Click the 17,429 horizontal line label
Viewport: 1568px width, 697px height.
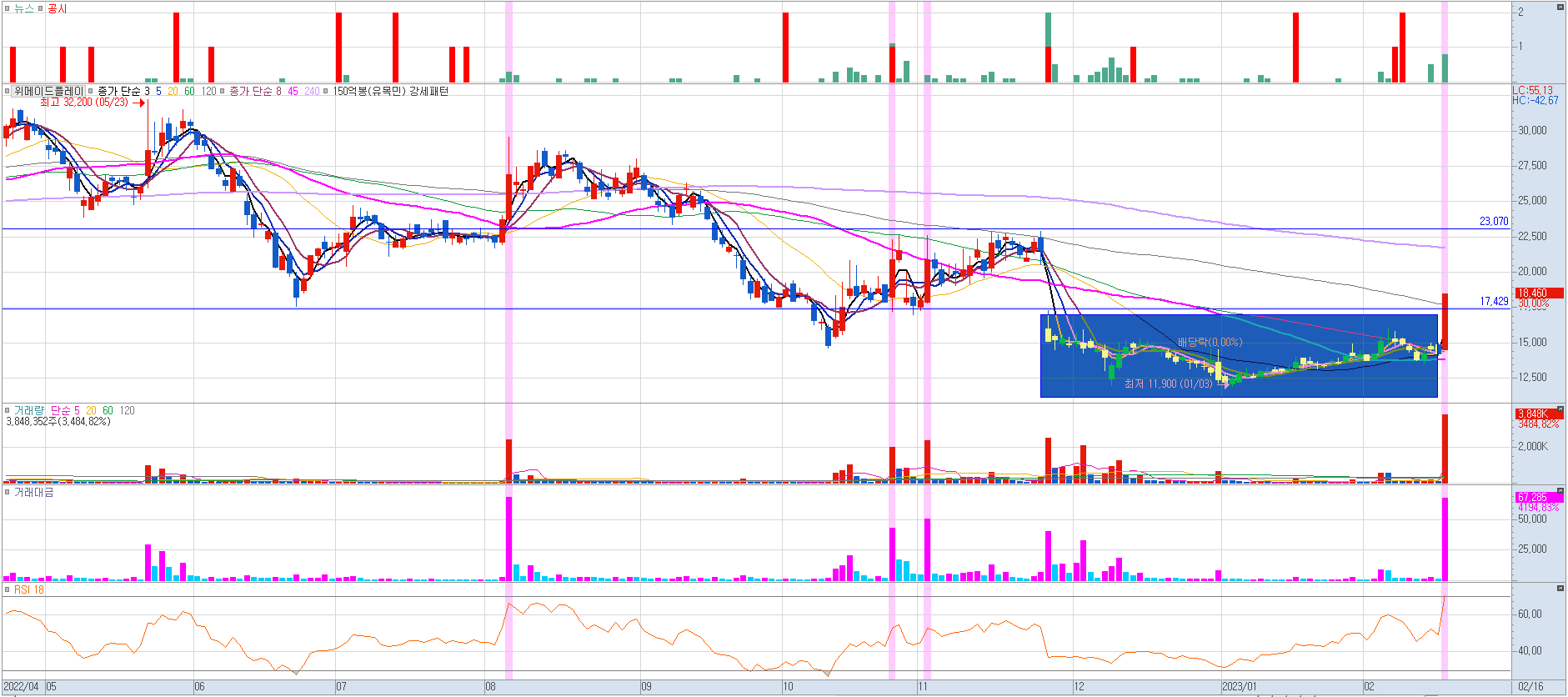(x=1494, y=301)
